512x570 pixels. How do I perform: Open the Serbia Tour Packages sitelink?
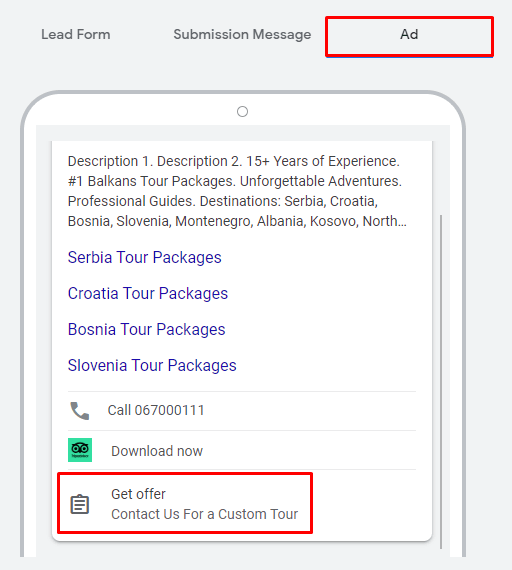point(144,257)
